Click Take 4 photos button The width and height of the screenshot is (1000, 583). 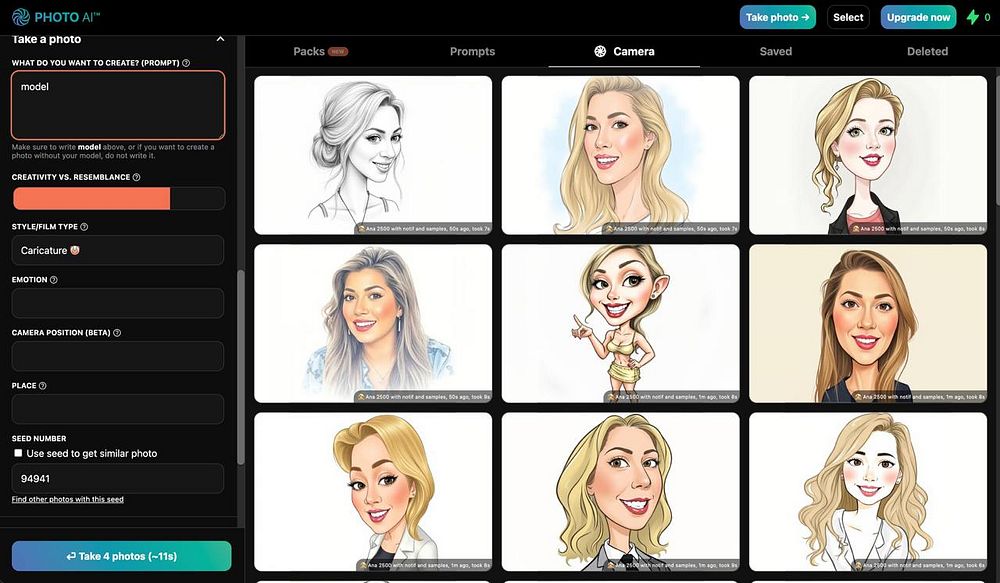121,556
